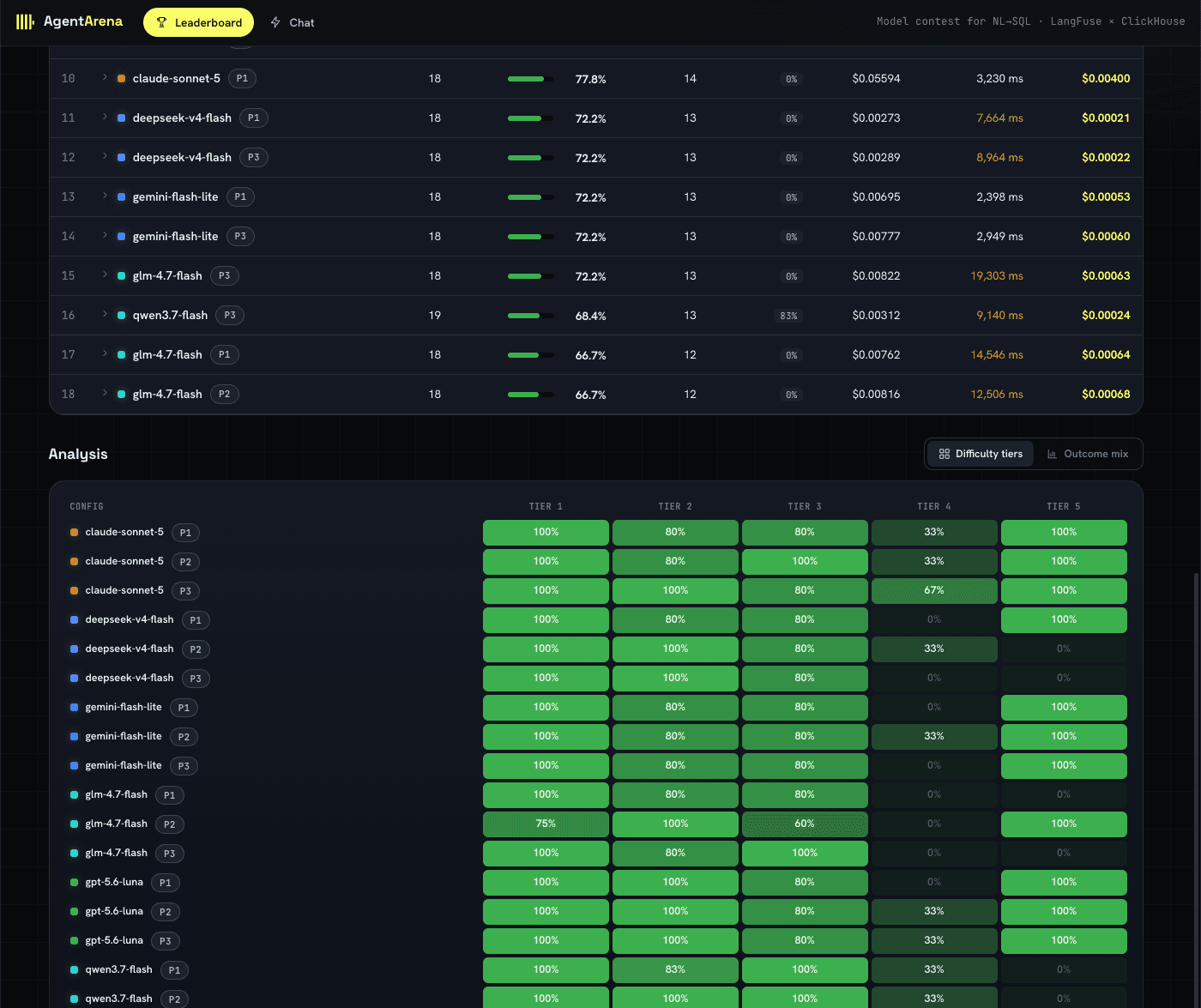Click accuracy bar for rank 10 (77.8%)
Screen dimensions: 1201x1008
pyautogui.click(x=530, y=79)
